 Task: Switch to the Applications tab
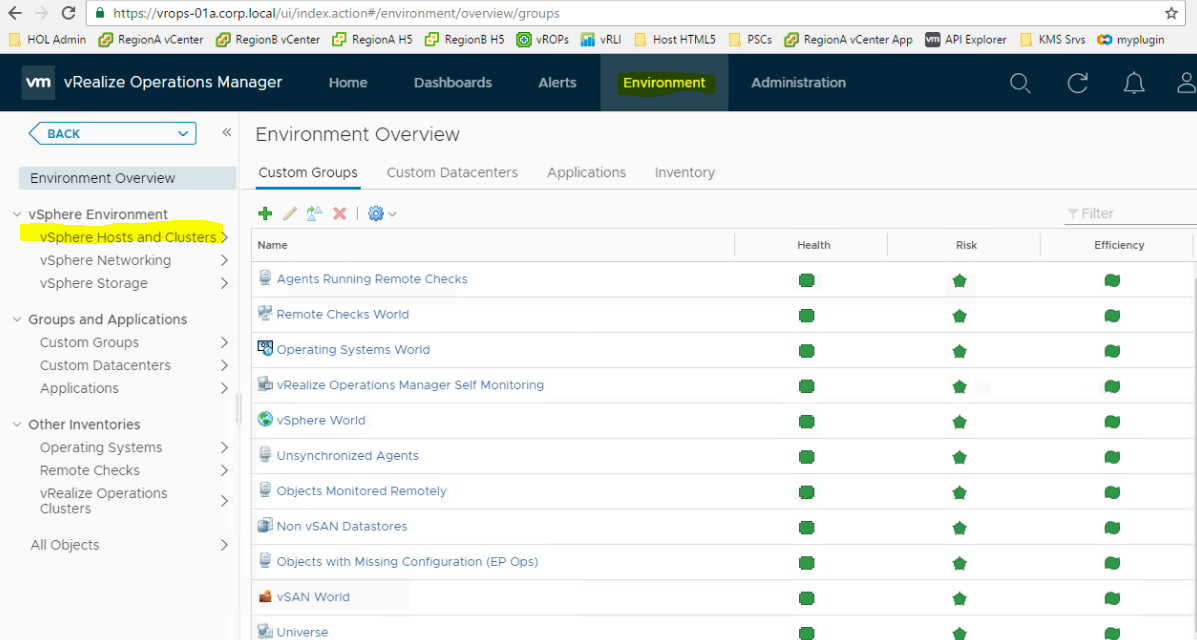(x=586, y=173)
